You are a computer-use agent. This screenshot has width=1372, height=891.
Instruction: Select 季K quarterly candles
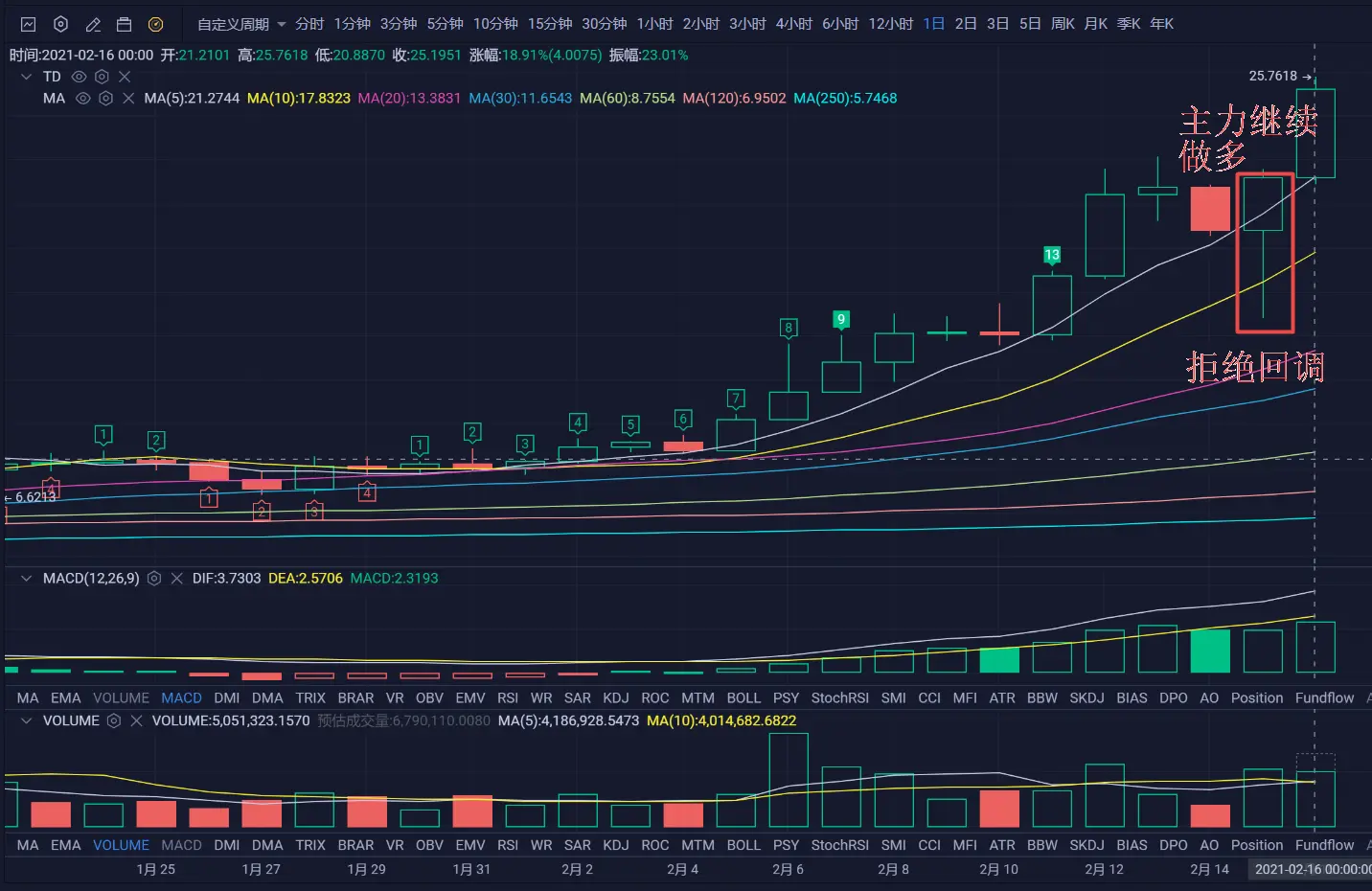[1129, 24]
